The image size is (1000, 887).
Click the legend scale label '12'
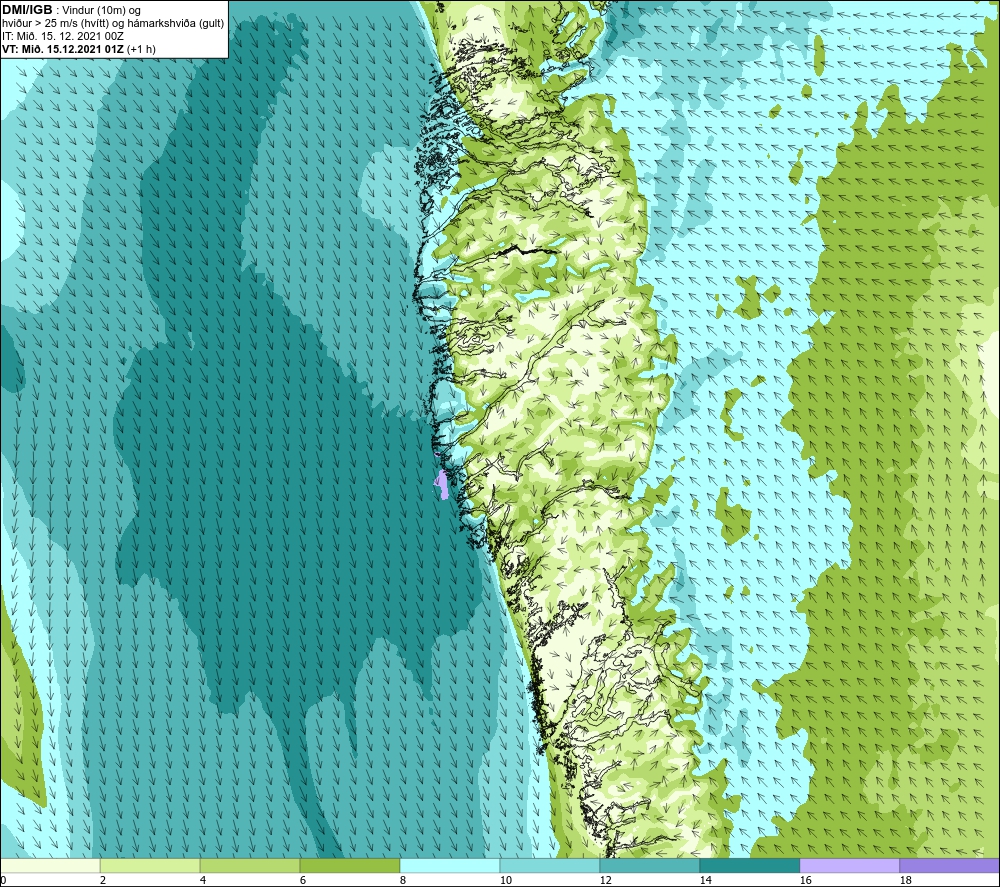[605, 880]
